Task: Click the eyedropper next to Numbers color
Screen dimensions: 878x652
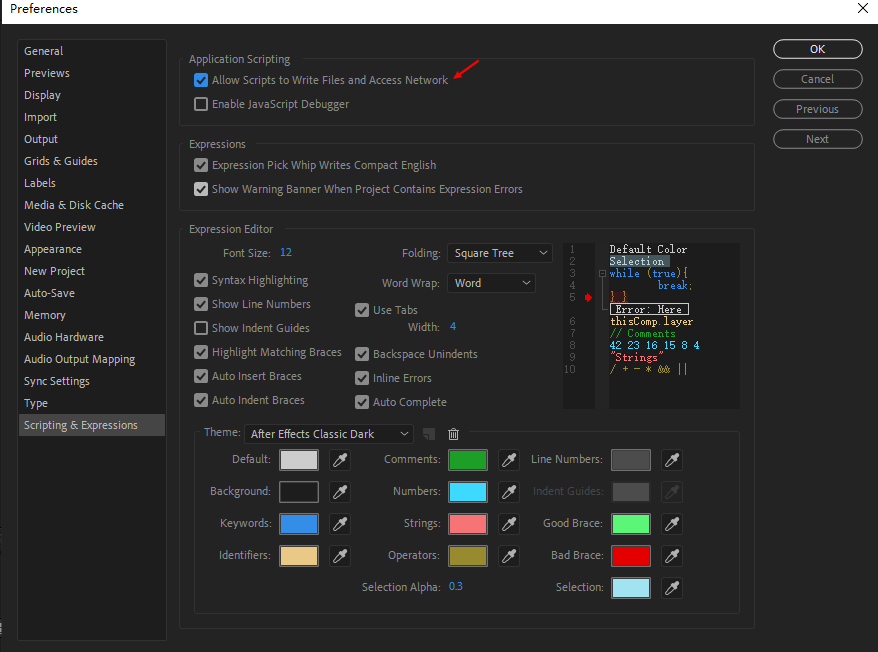Action: tap(508, 491)
